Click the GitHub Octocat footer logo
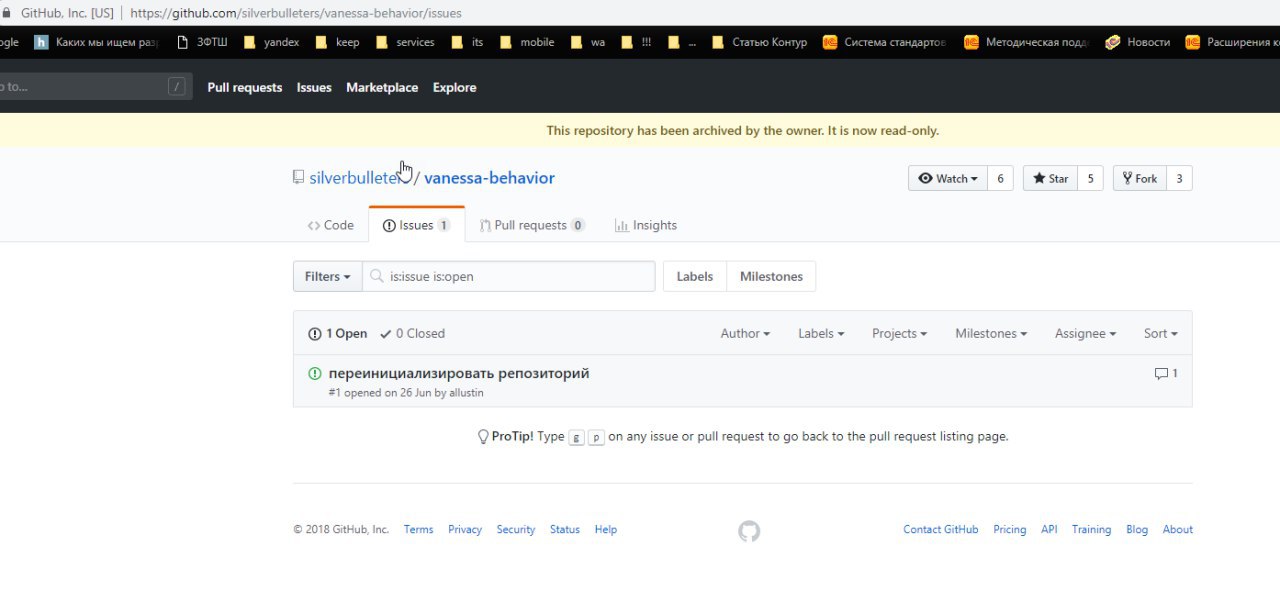The image size is (1280, 602). click(749, 531)
